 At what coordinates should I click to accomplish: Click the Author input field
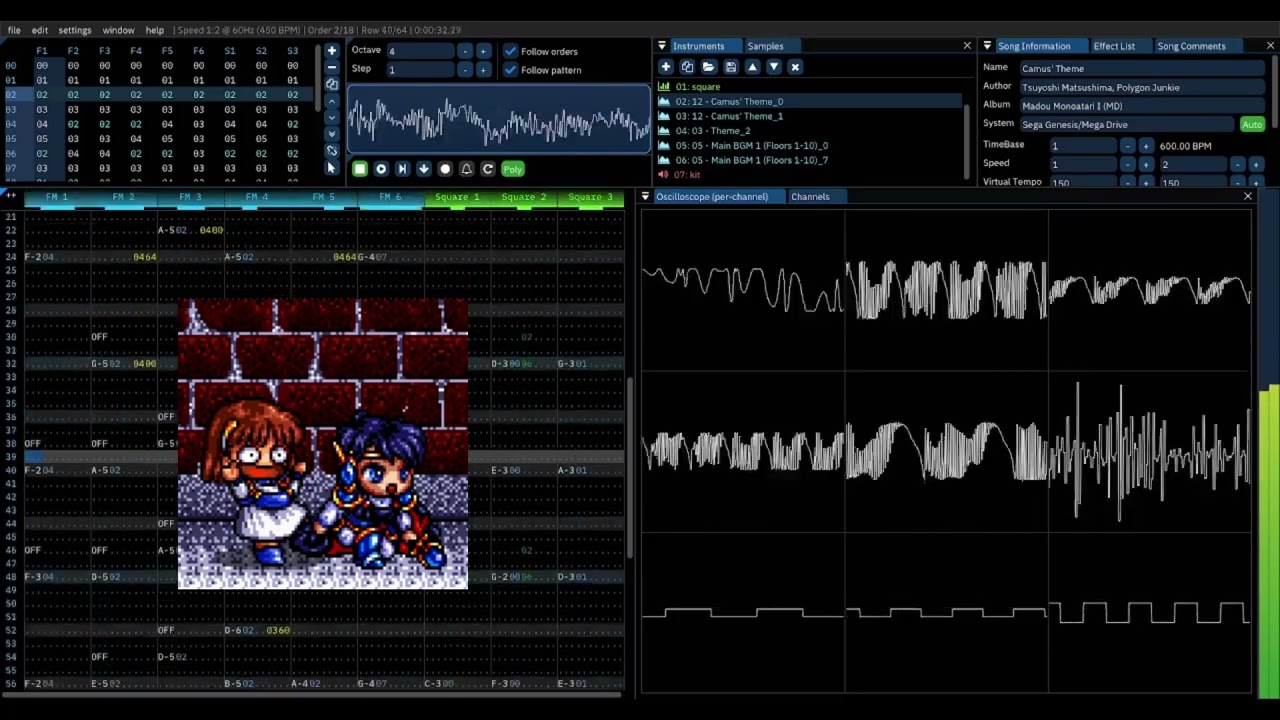pyautogui.click(x=1142, y=88)
